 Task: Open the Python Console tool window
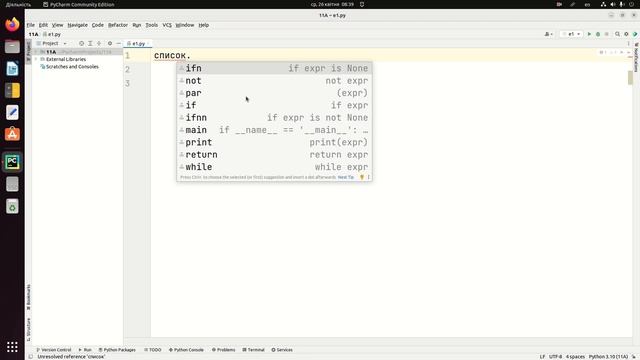click(x=186, y=350)
